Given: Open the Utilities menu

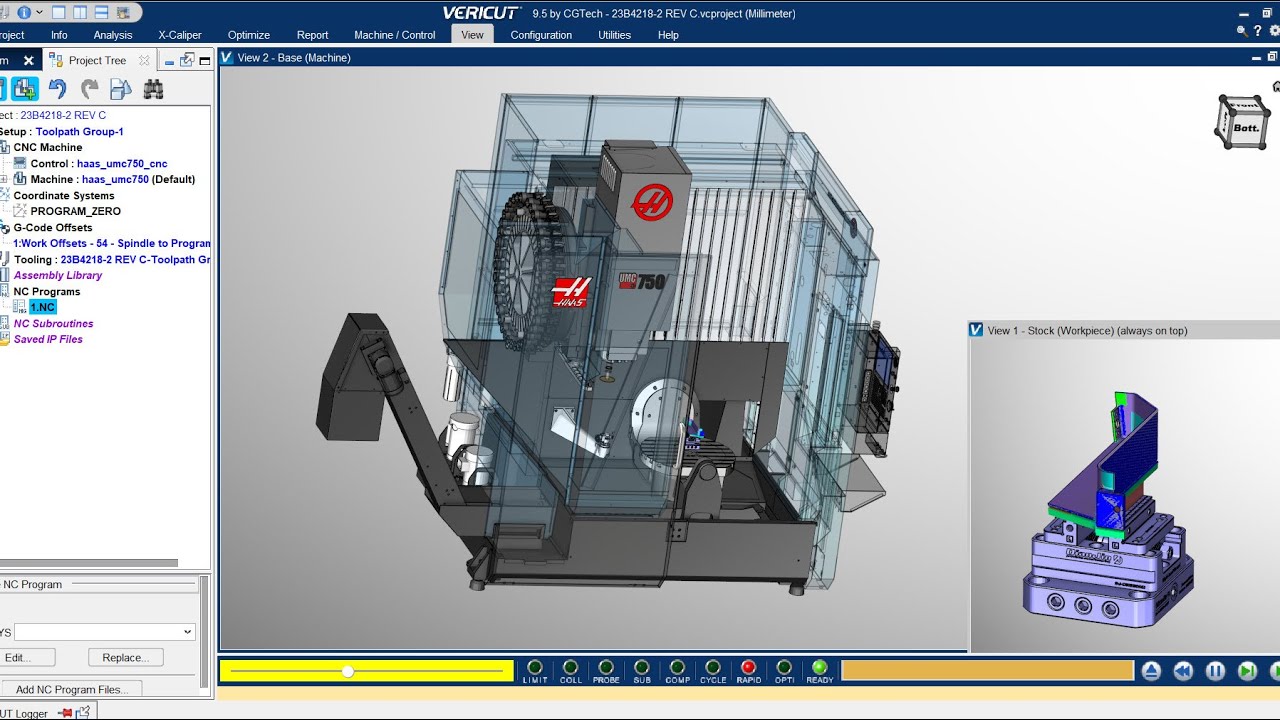Looking at the screenshot, I should click(x=614, y=35).
